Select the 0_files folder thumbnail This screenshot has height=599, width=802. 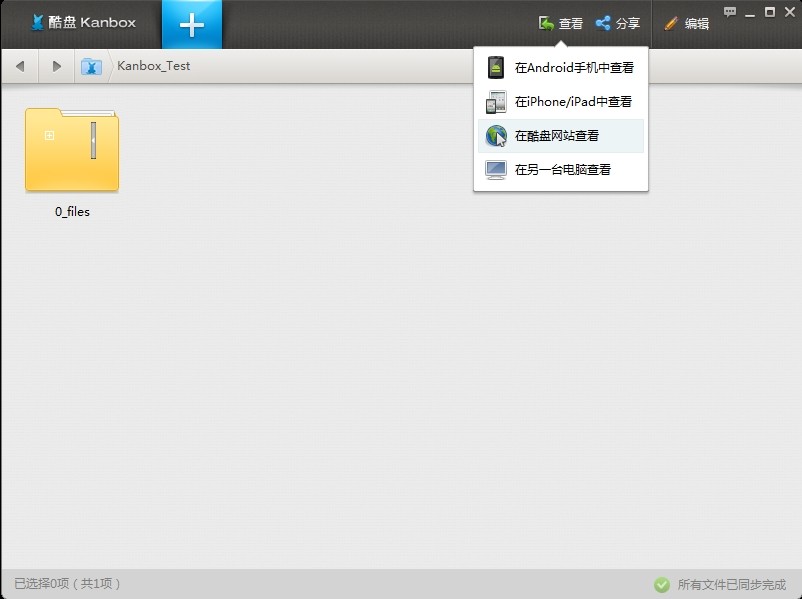coord(72,149)
